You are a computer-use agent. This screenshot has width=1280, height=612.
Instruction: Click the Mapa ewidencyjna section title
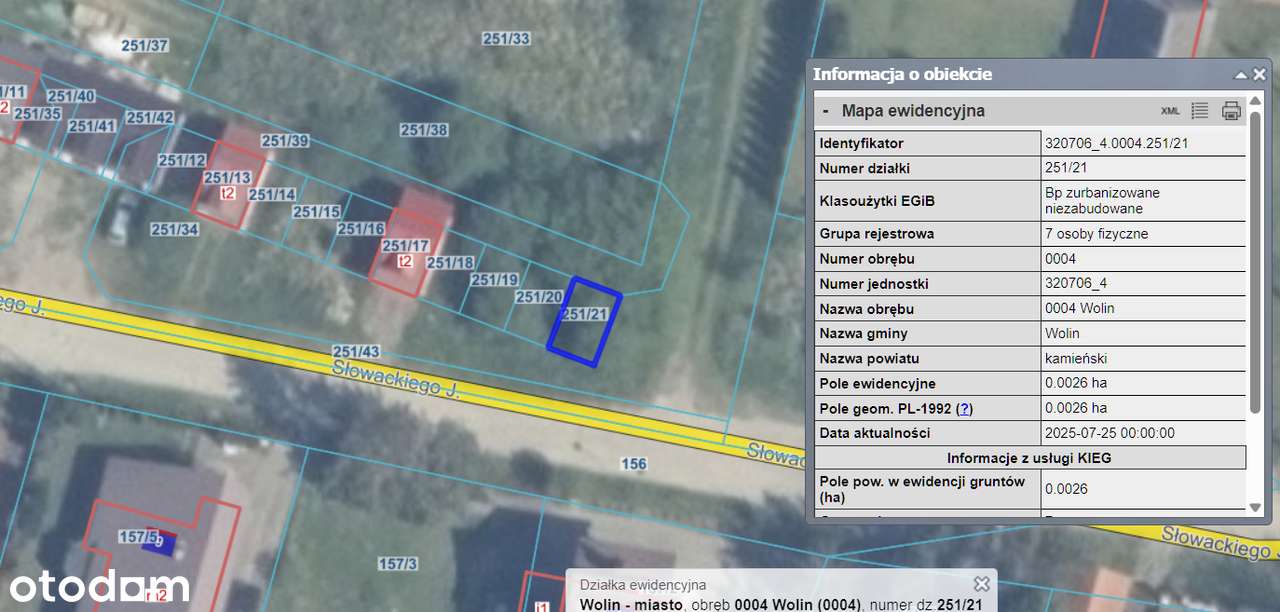coord(913,111)
